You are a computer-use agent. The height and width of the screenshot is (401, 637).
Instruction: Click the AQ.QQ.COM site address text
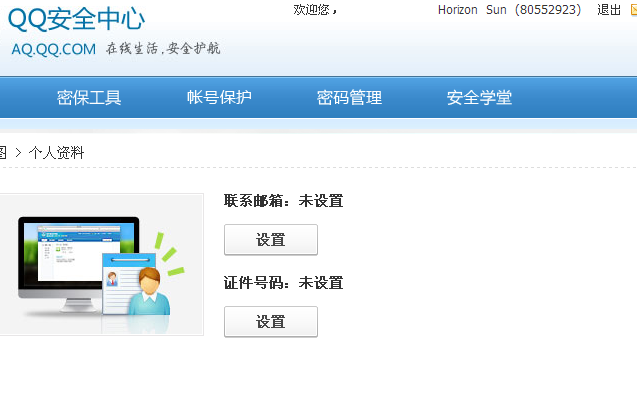[x=54, y=49]
